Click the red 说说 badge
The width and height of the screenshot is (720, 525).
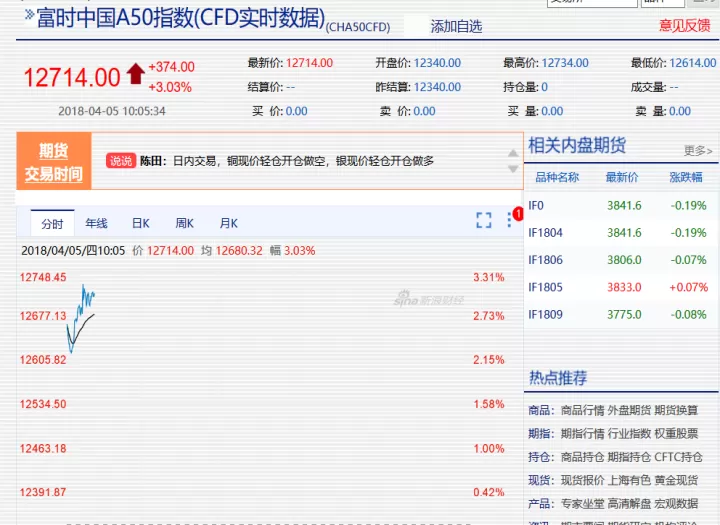click(121, 161)
